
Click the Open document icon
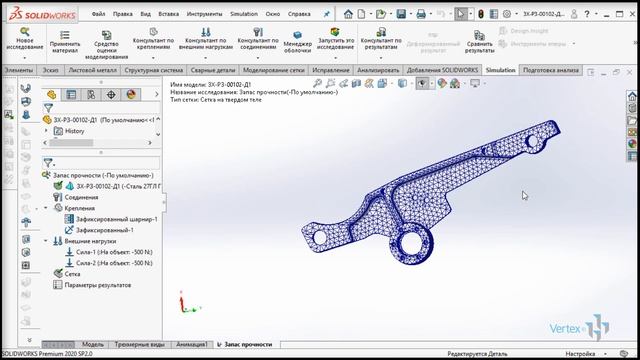point(381,14)
